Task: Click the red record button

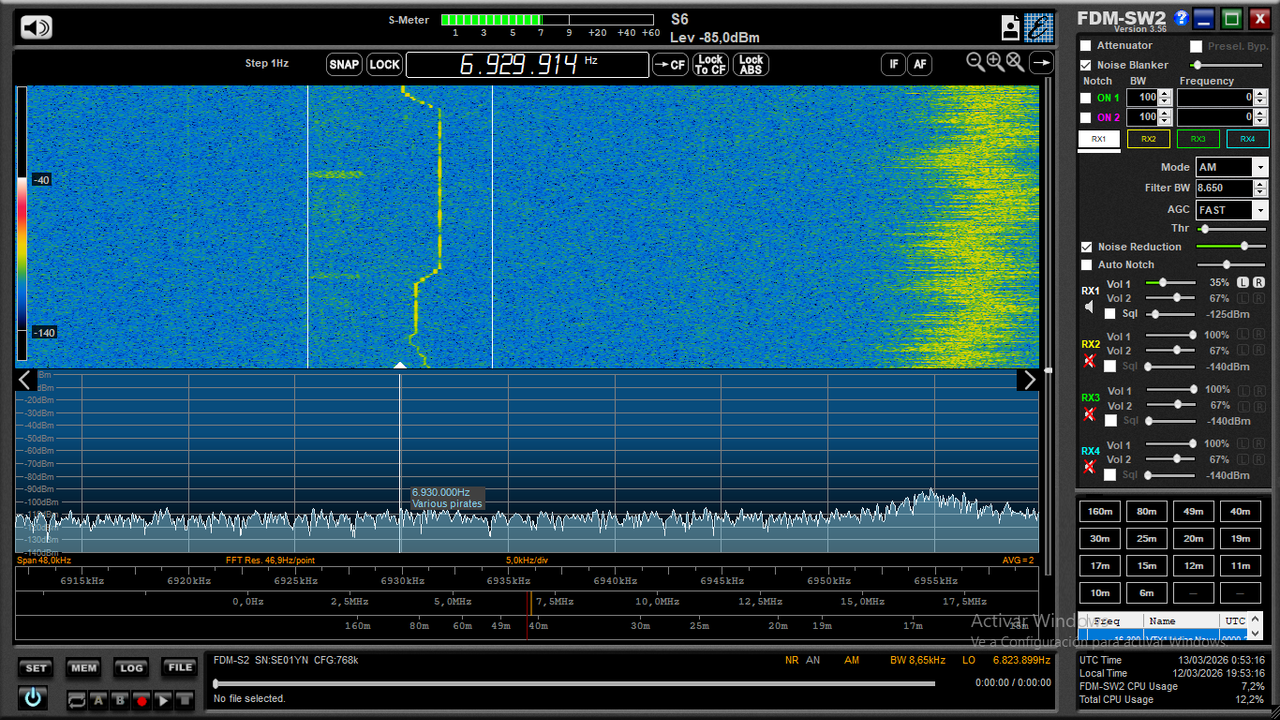Action: point(141,701)
